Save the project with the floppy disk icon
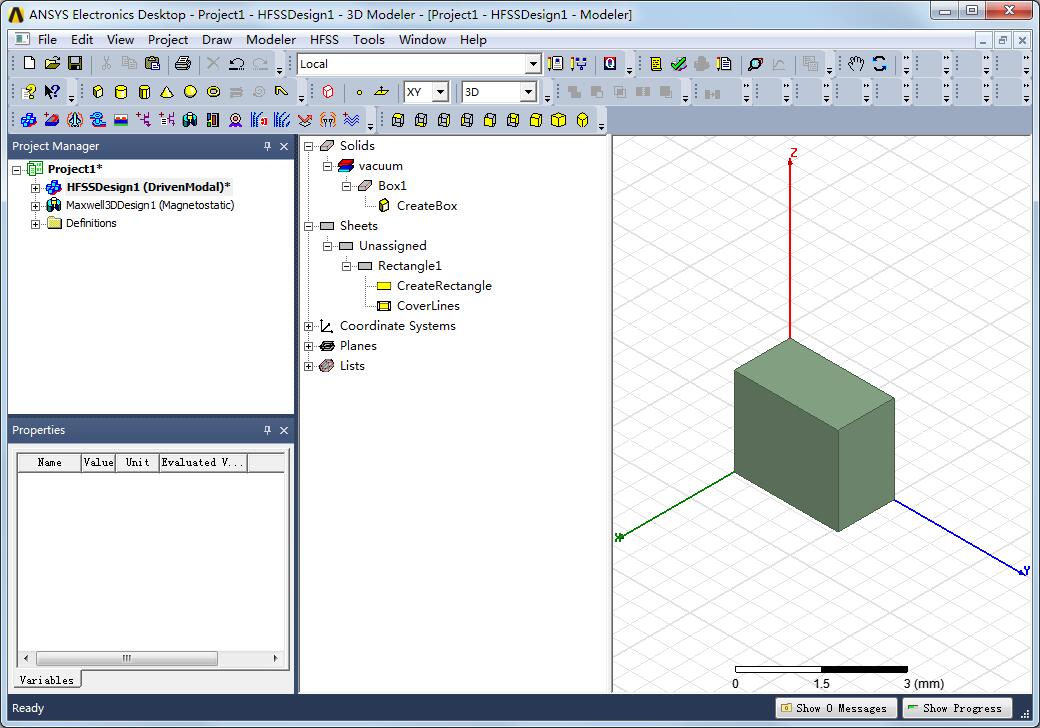This screenshot has width=1040, height=728. click(x=75, y=64)
